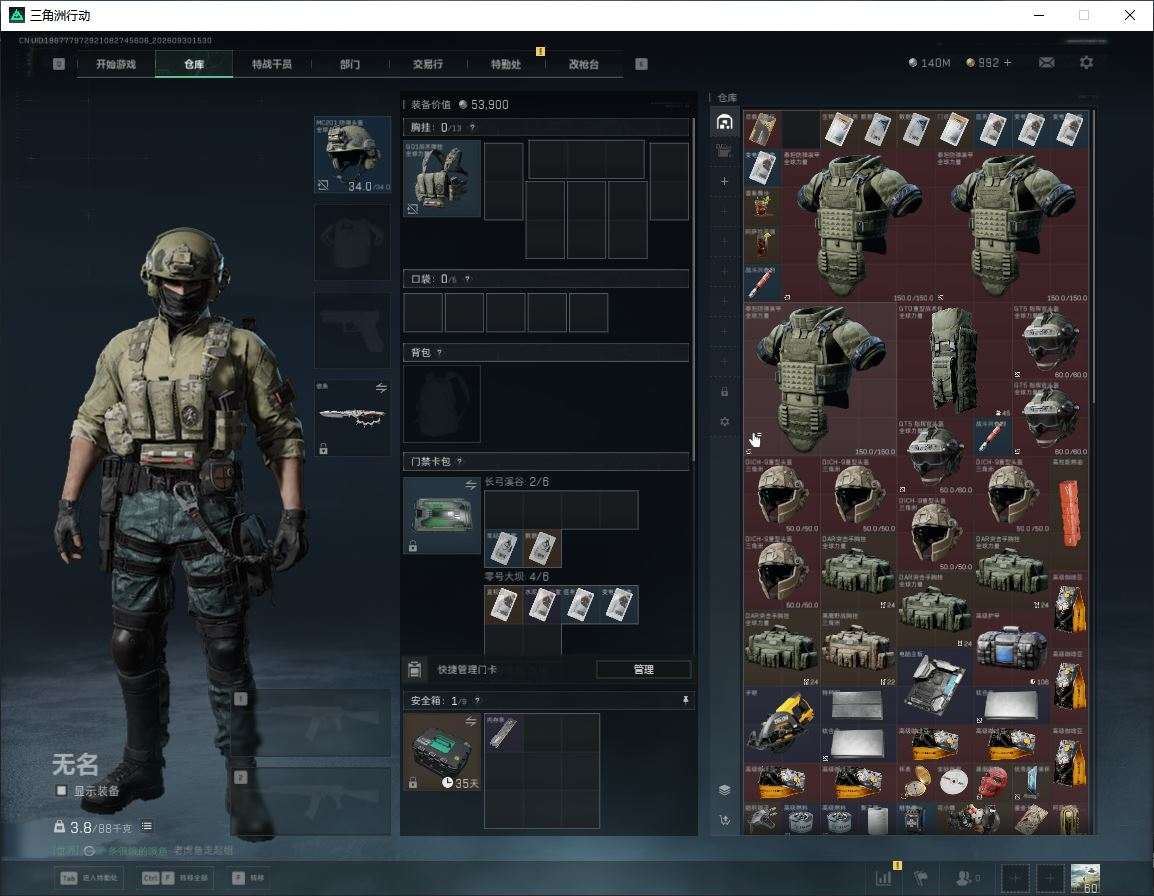Viewport: 1154px width, 896px height.
Task: Select the equipped helmet slot showing 34.0
Action: (353, 155)
